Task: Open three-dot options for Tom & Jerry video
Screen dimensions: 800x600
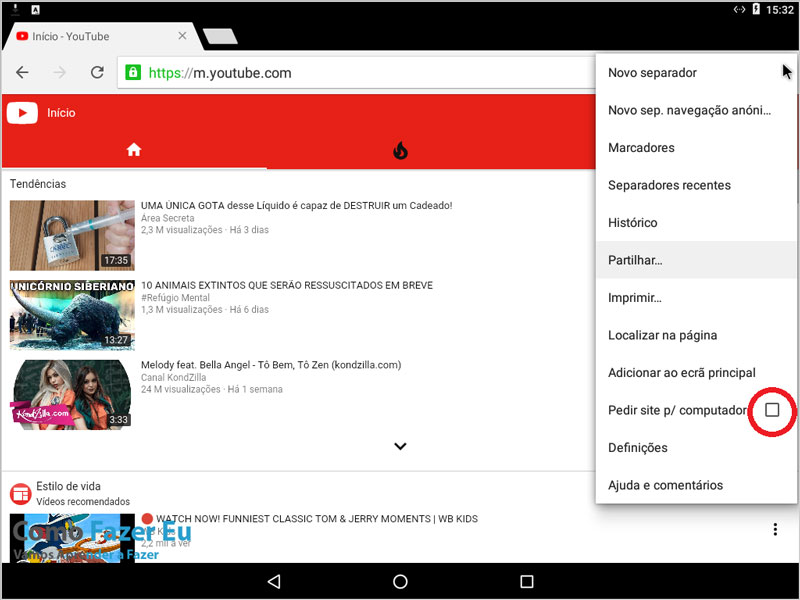Action: click(x=775, y=530)
